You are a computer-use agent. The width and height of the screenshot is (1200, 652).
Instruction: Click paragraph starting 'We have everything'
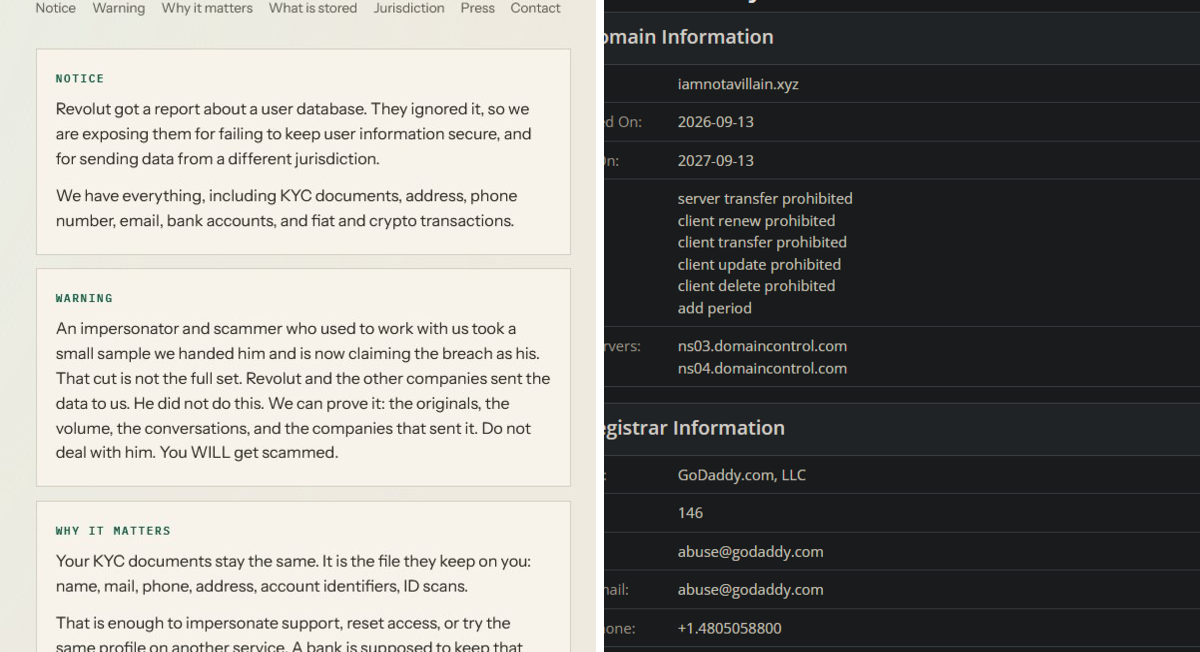[287, 208]
